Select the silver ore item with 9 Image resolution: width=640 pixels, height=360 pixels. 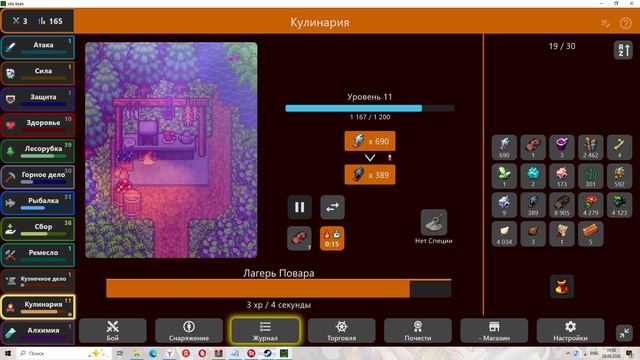click(504, 205)
